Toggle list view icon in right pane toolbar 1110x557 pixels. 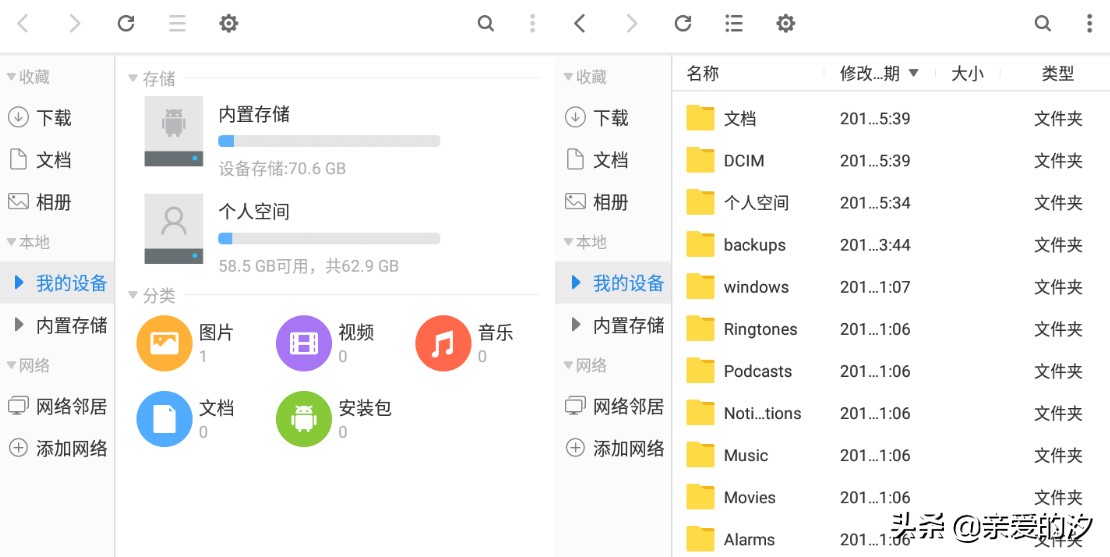tap(734, 23)
